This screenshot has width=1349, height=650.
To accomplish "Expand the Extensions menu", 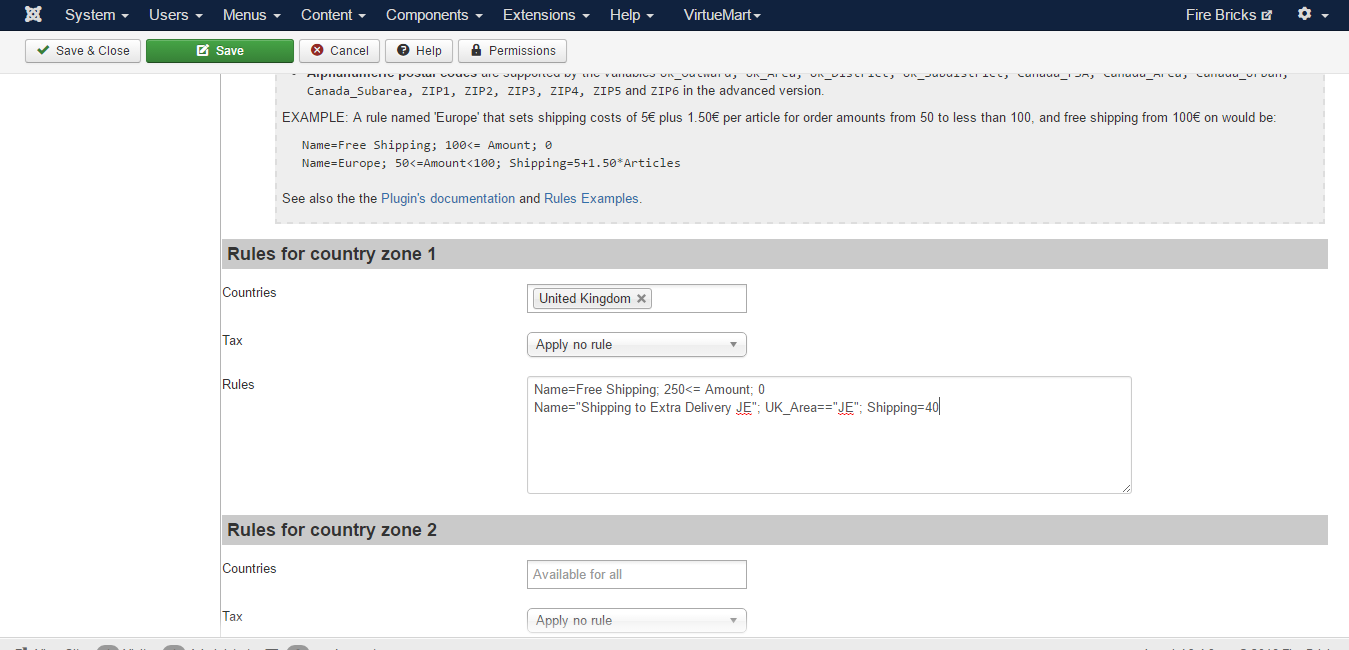I will pos(545,15).
